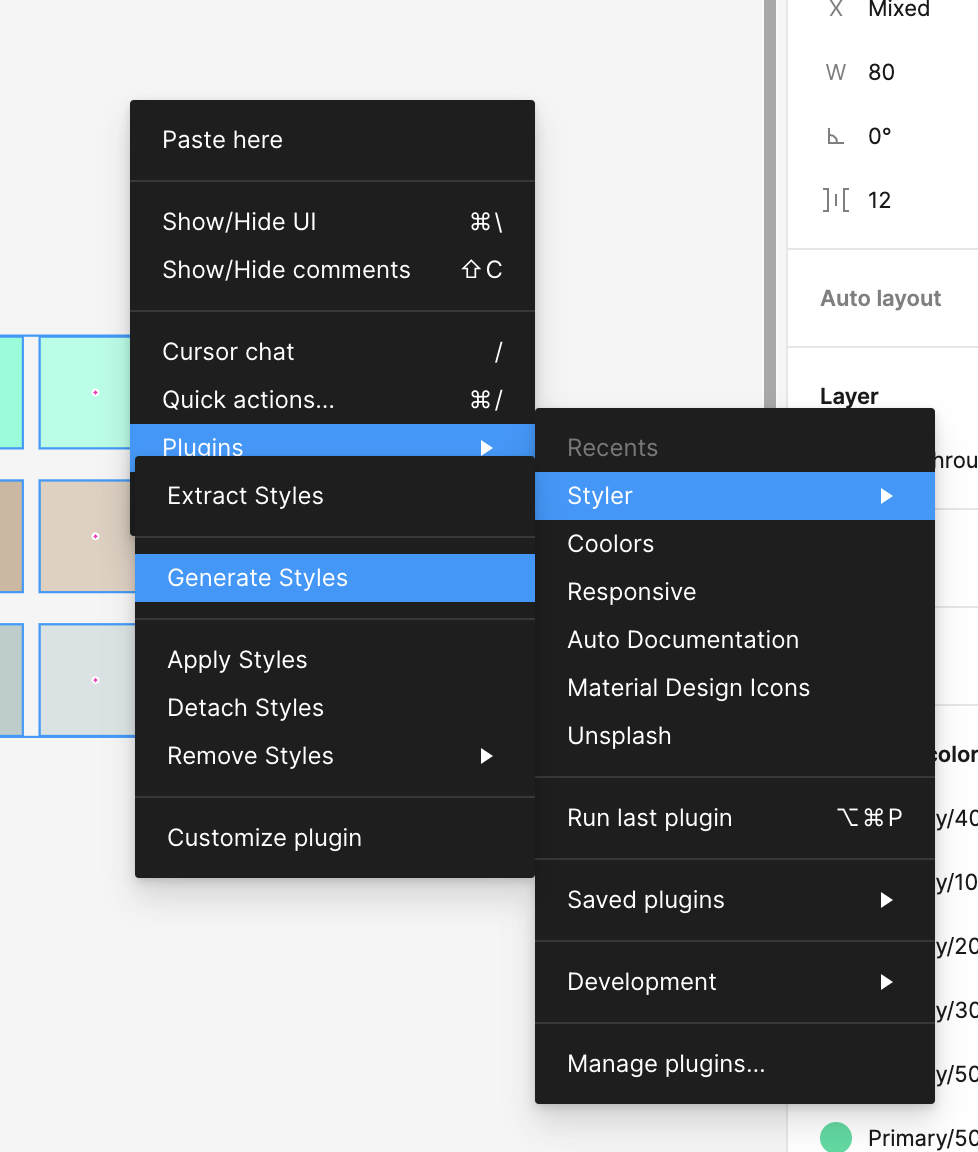The height and width of the screenshot is (1152, 978).
Task: Launch the Coolors plugin
Action: point(610,544)
